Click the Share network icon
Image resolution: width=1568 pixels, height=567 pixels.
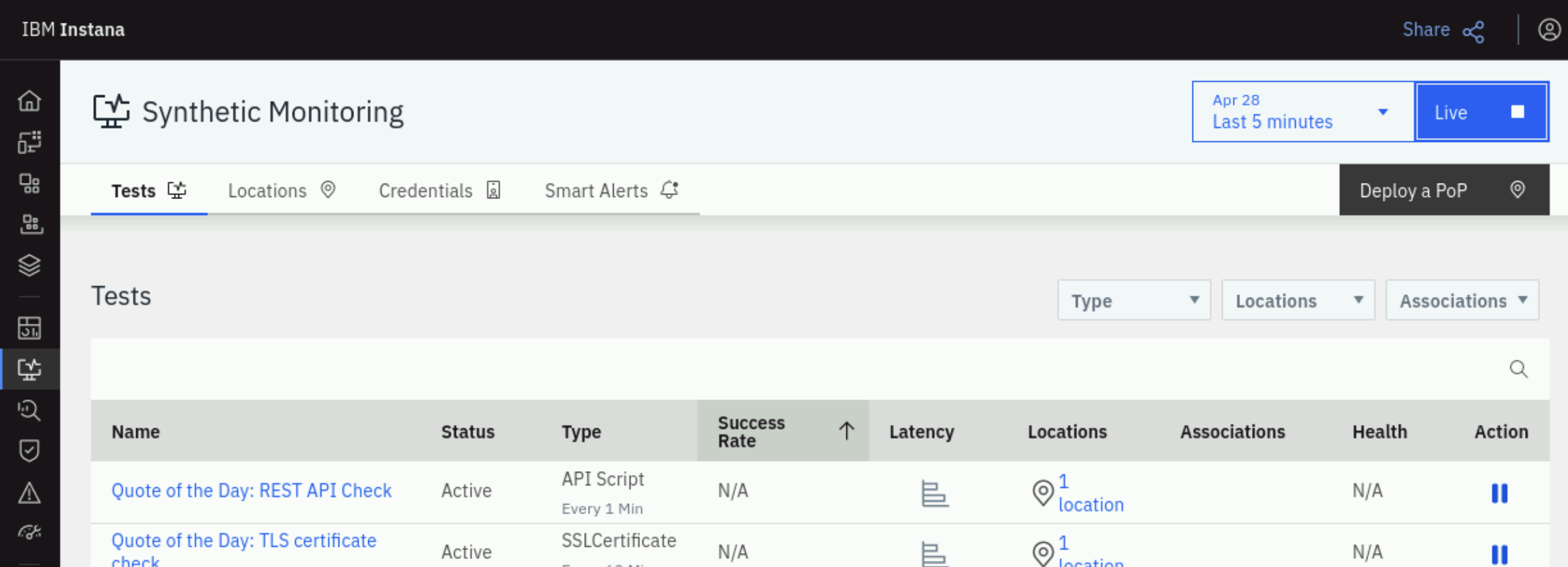click(x=1473, y=31)
